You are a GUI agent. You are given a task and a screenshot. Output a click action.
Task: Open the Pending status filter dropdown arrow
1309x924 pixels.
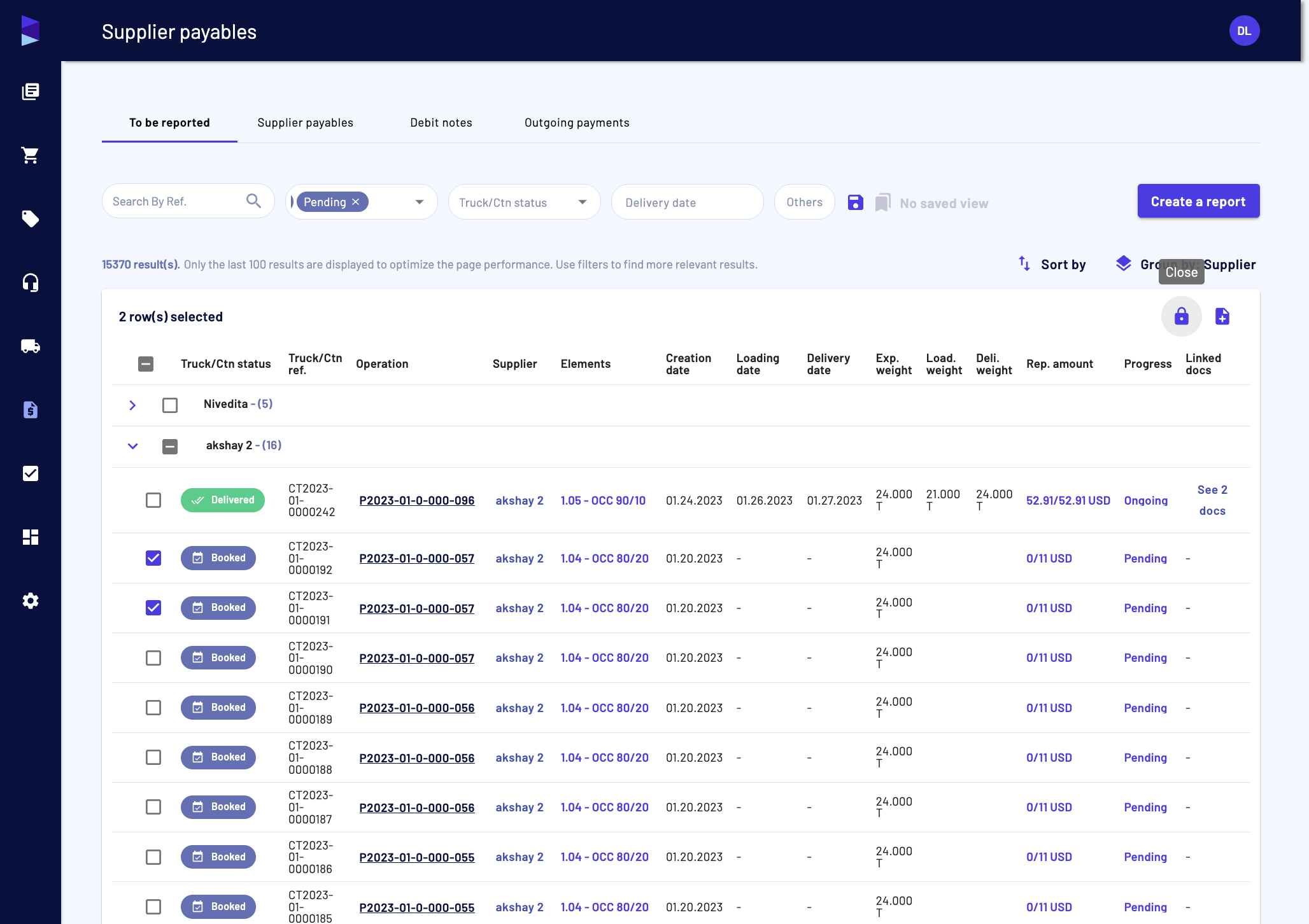(420, 202)
